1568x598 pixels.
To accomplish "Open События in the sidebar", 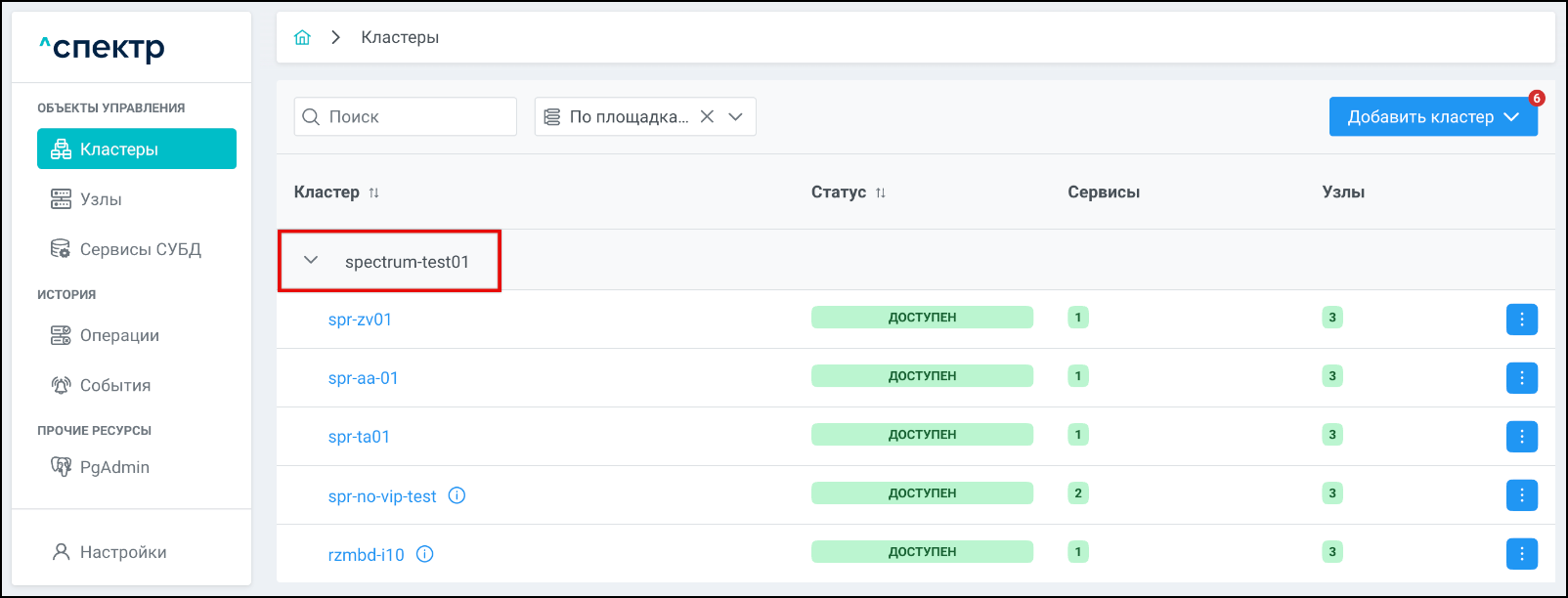I will click(x=114, y=385).
